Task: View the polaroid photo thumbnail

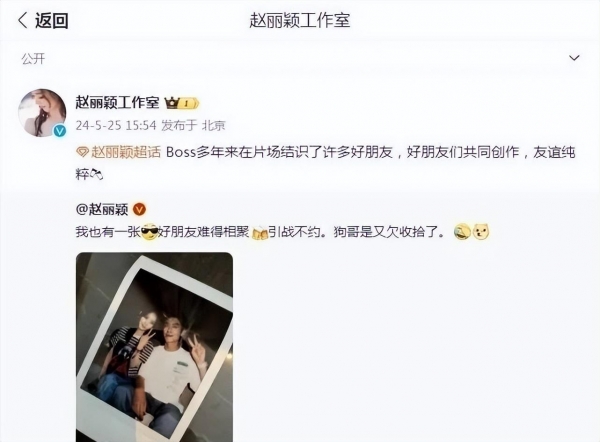Action: 154,347
